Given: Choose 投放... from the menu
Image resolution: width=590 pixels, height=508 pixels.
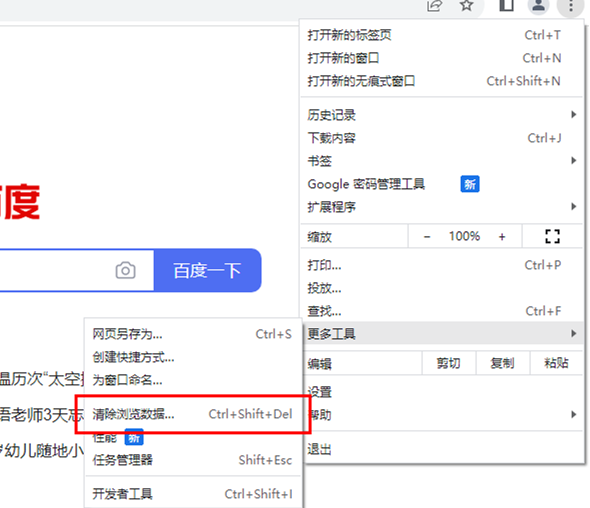Looking at the screenshot, I should click(x=442, y=288).
